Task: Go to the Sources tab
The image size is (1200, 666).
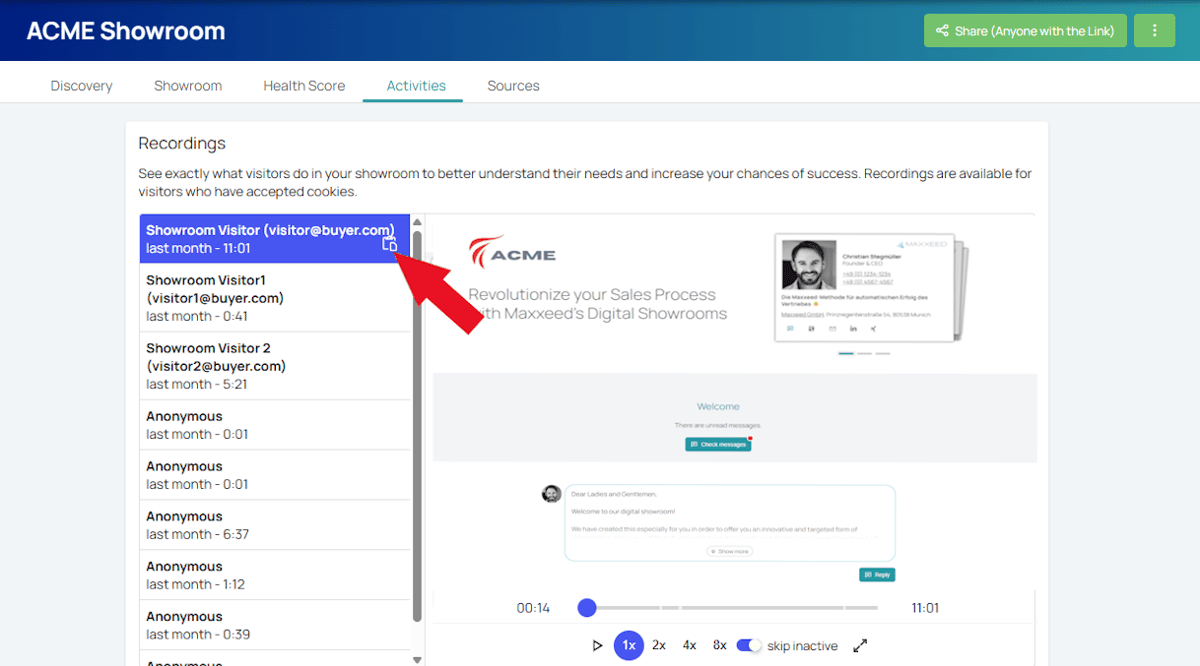Action: pos(514,86)
